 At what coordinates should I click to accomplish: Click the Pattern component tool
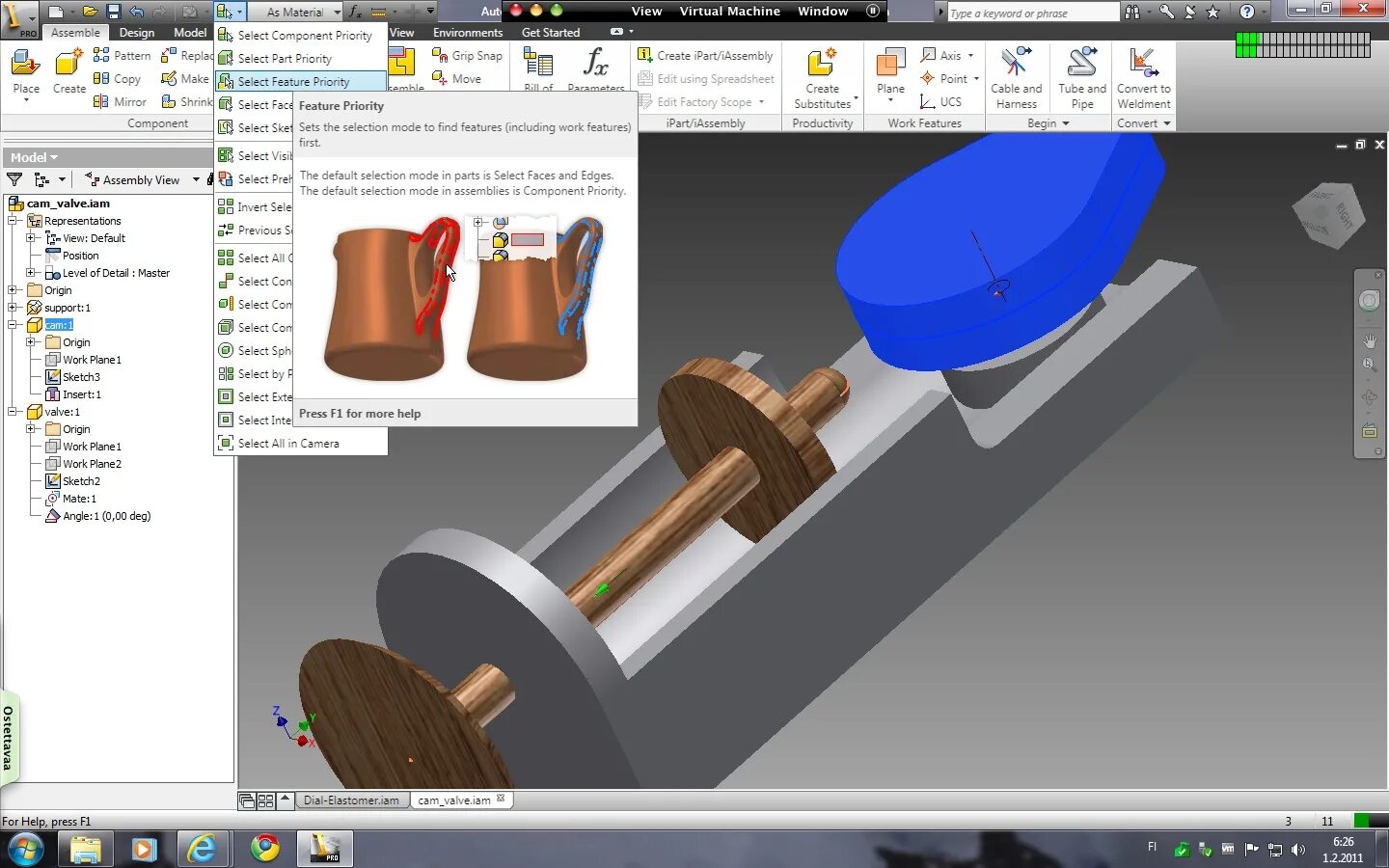(123, 56)
